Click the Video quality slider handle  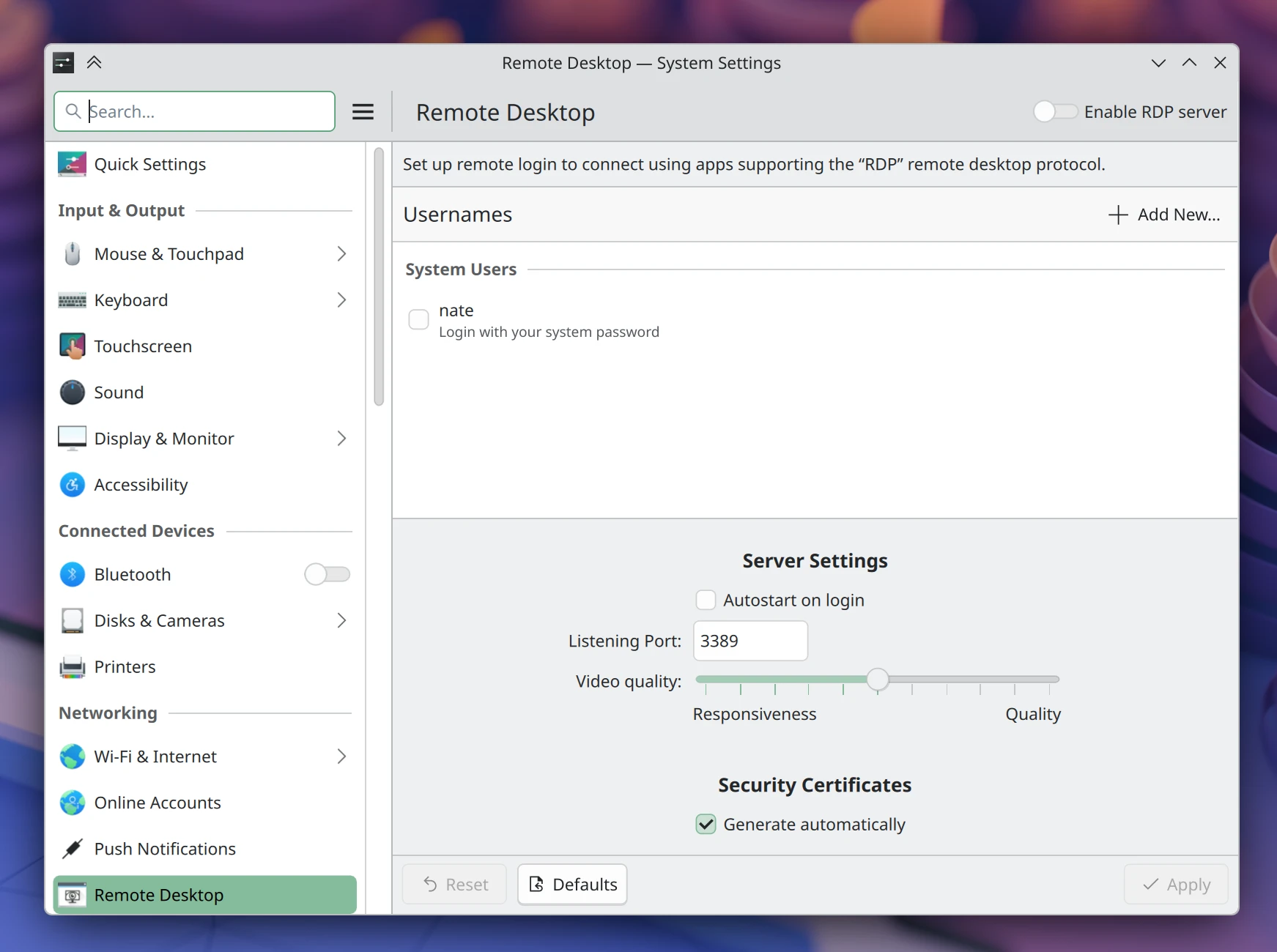click(877, 680)
